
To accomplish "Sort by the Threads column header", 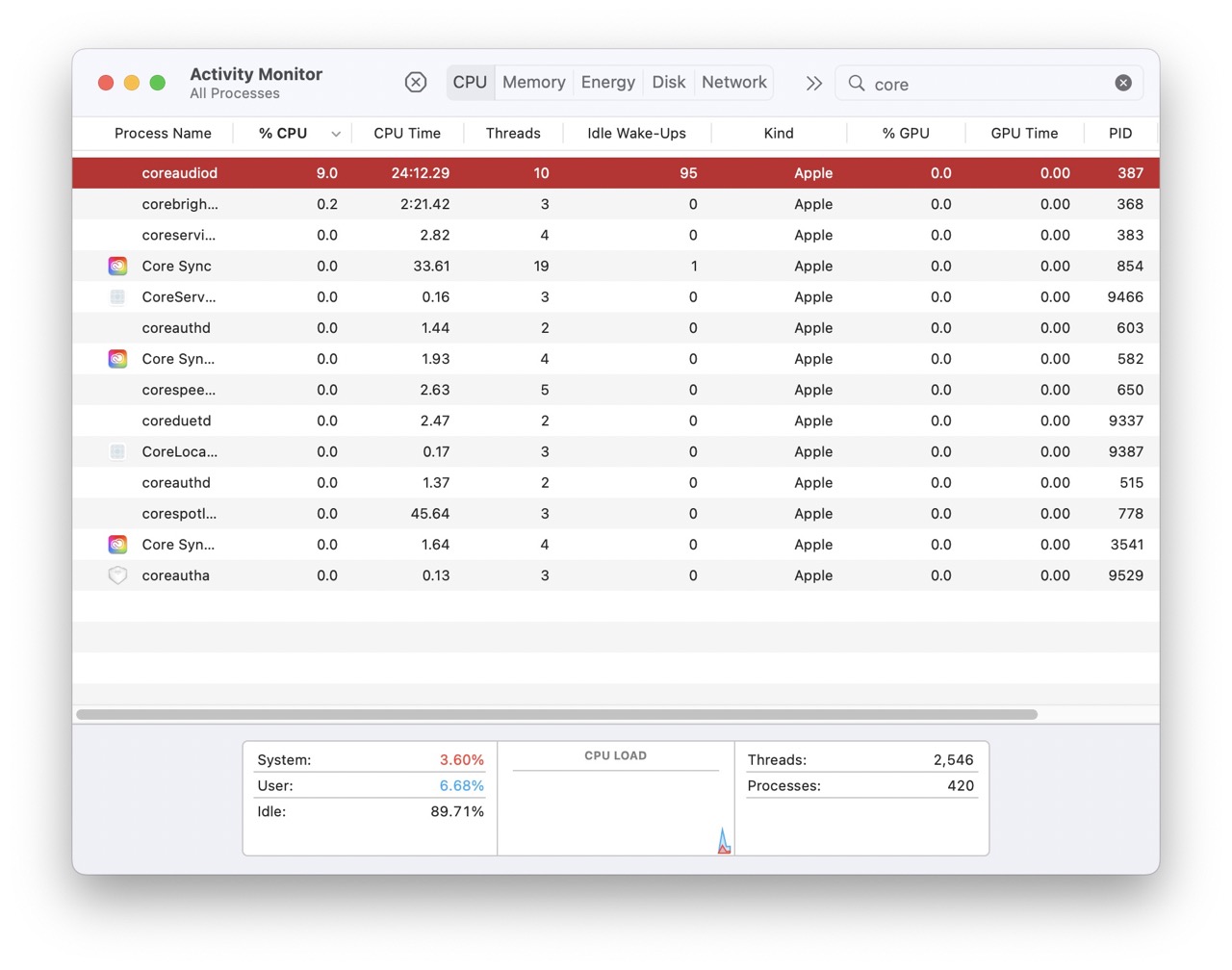I will click(x=512, y=134).
